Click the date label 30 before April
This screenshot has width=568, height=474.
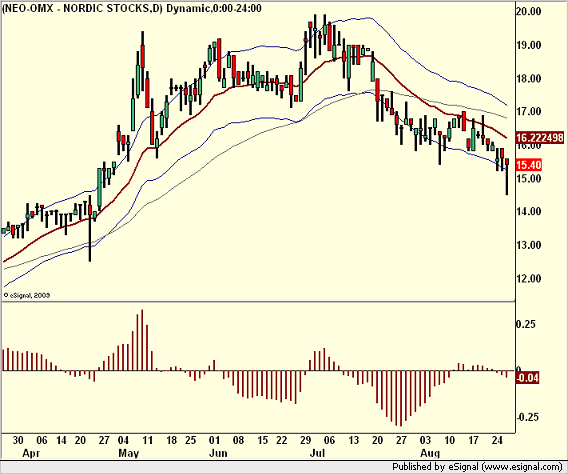tap(18, 440)
